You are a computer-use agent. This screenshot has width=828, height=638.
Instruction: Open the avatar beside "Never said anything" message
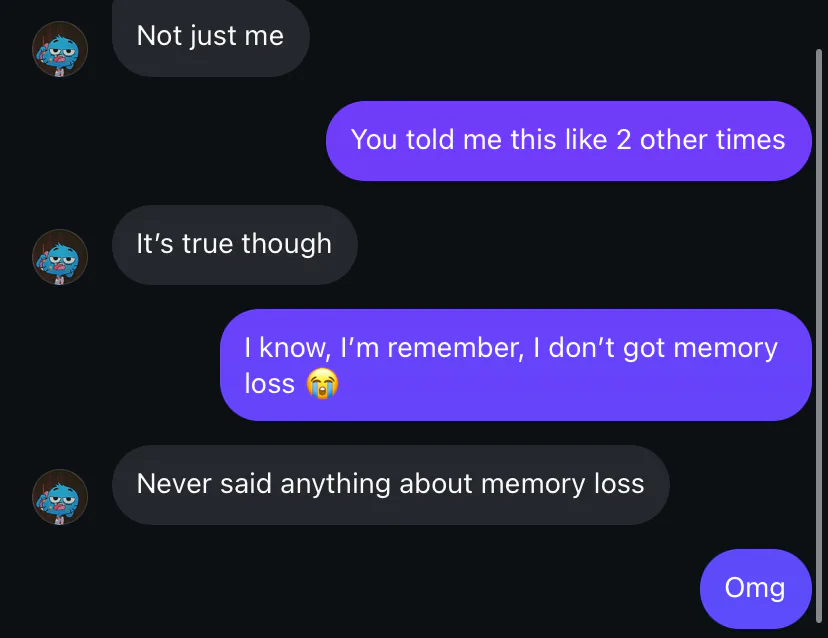pyautogui.click(x=60, y=497)
